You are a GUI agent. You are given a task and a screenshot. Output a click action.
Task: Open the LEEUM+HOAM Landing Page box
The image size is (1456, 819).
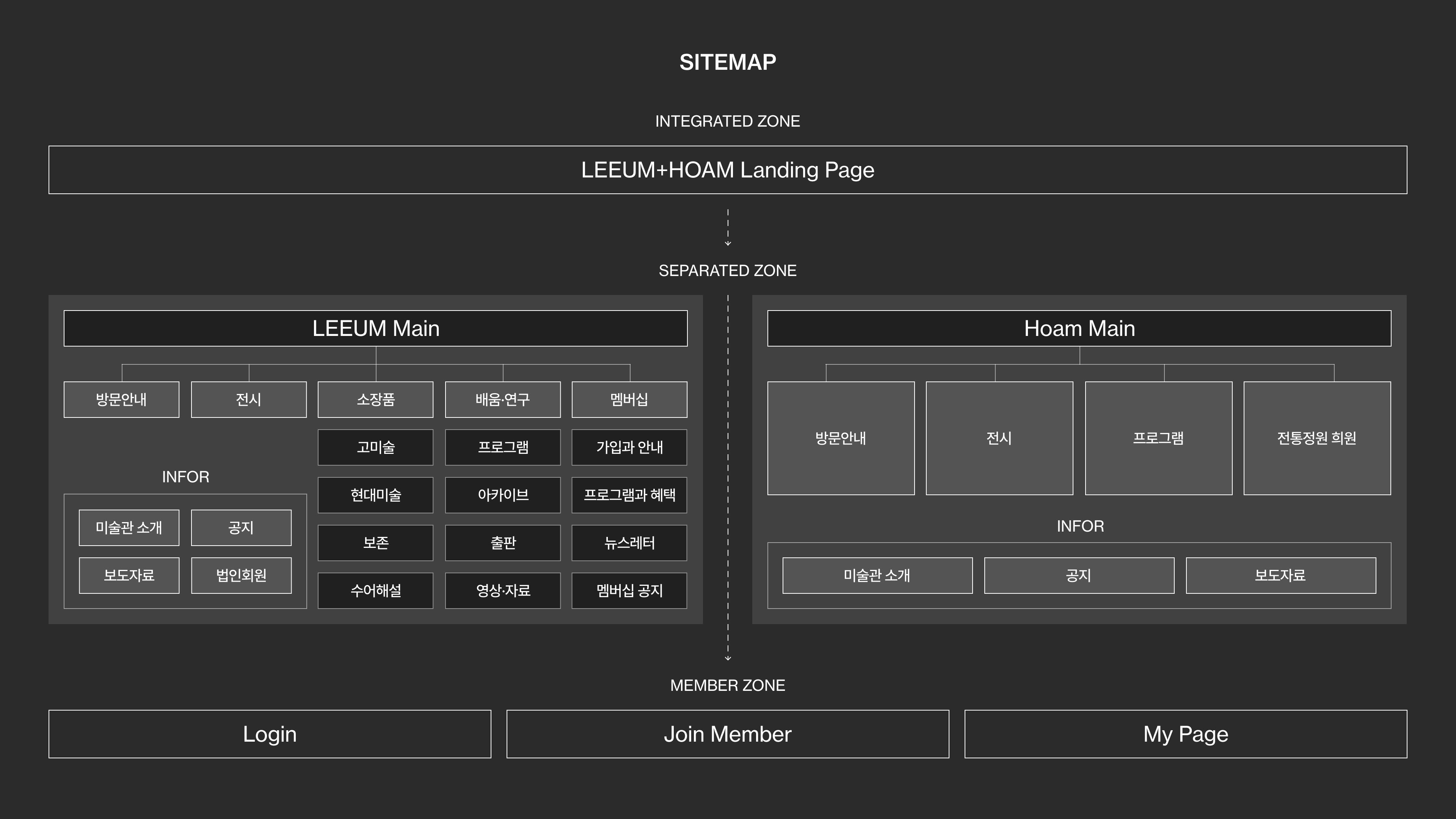pyautogui.click(x=728, y=170)
